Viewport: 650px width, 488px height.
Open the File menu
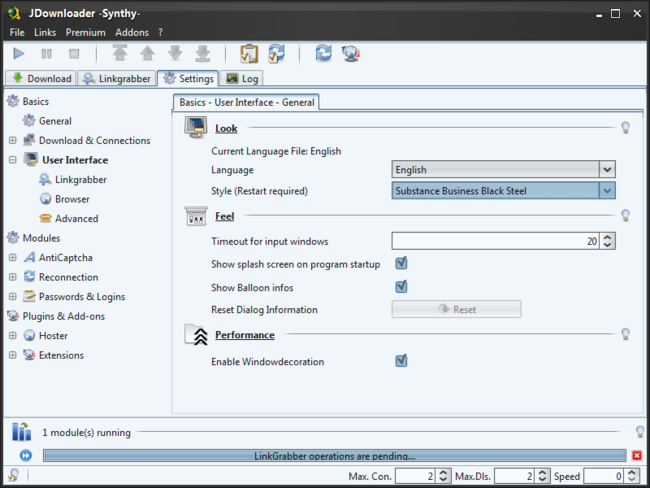[17, 32]
